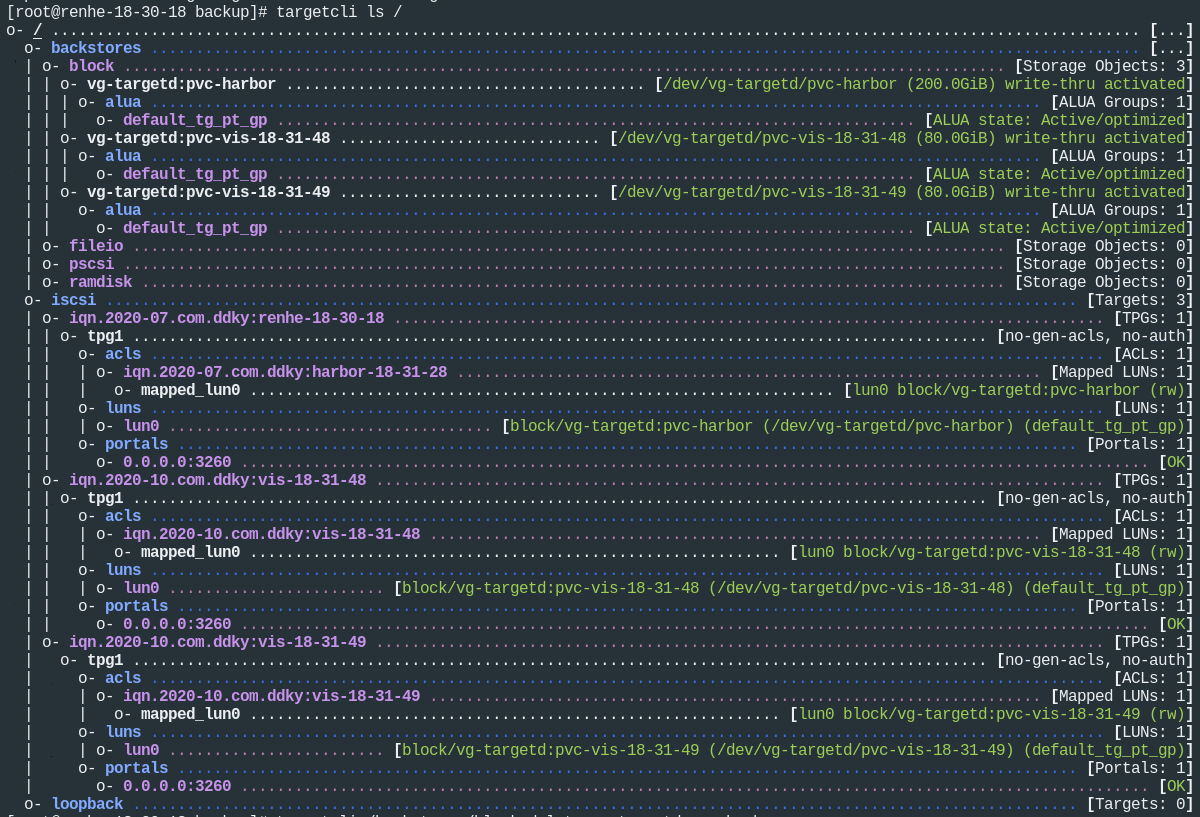Click the root '/' node after 'o-'
This screenshot has height=817, width=1200.
coord(37,30)
